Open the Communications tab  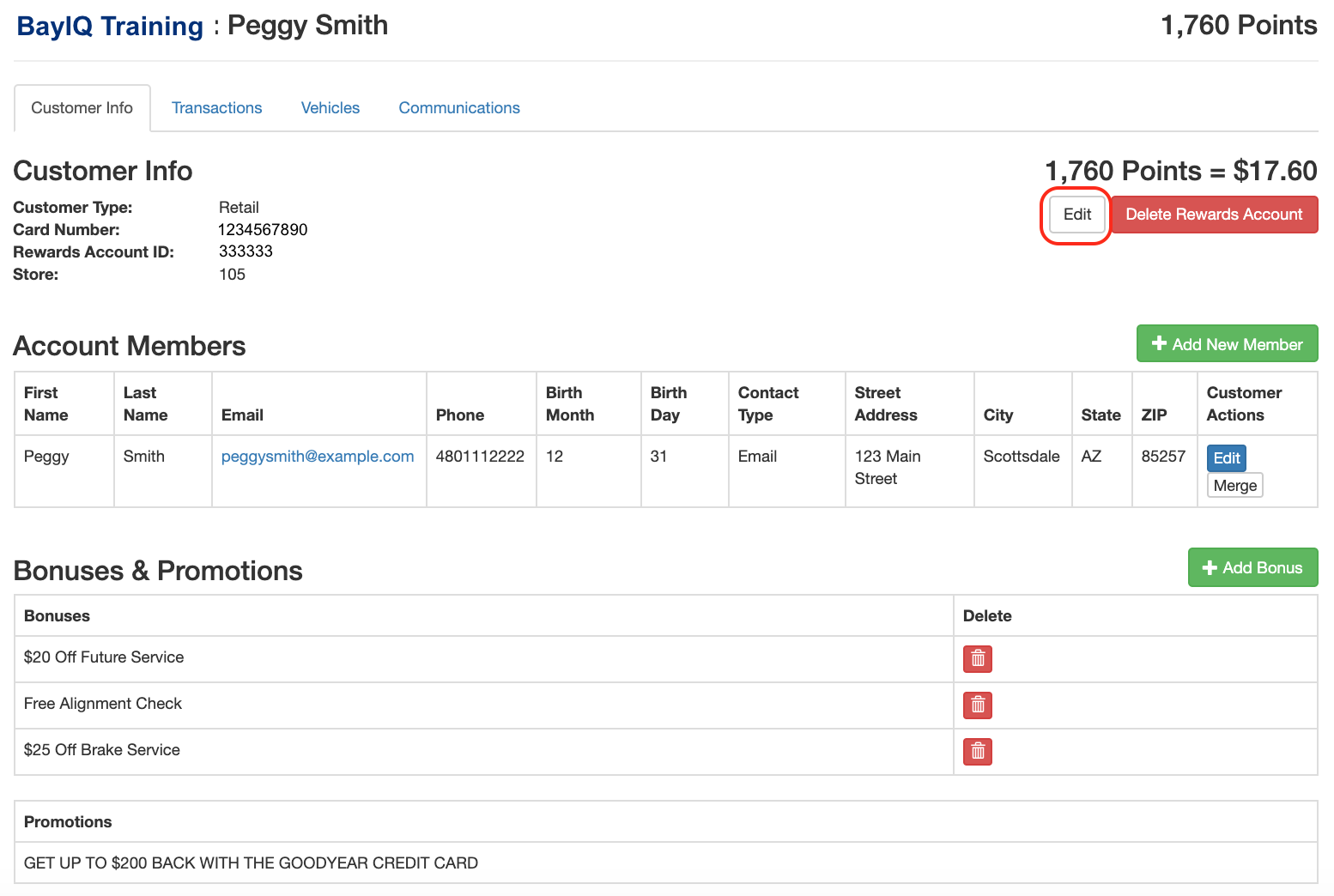(459, 108)
